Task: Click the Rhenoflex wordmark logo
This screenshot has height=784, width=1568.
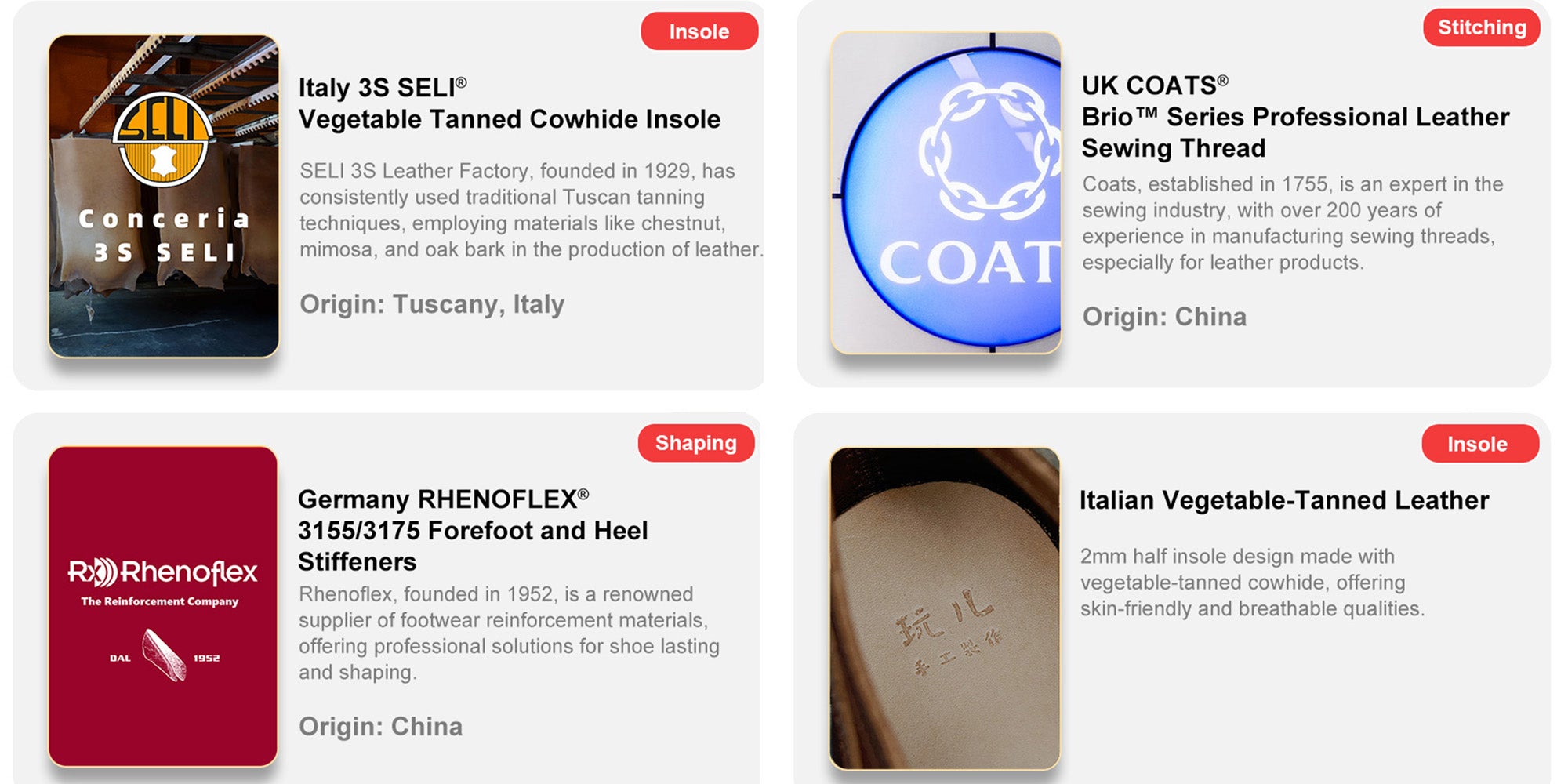Action: pos(162,572)
